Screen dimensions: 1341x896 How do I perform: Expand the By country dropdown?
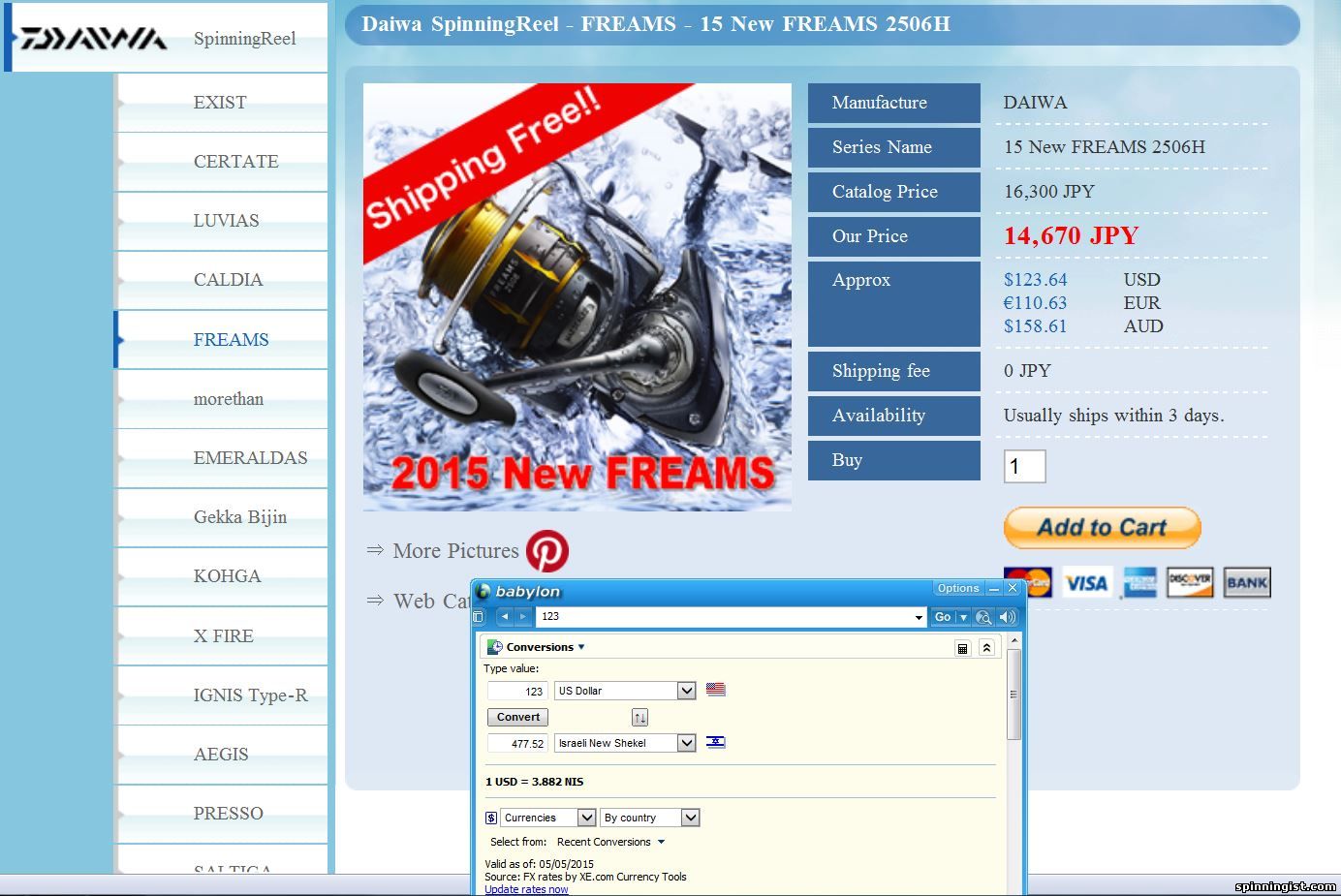690,818
